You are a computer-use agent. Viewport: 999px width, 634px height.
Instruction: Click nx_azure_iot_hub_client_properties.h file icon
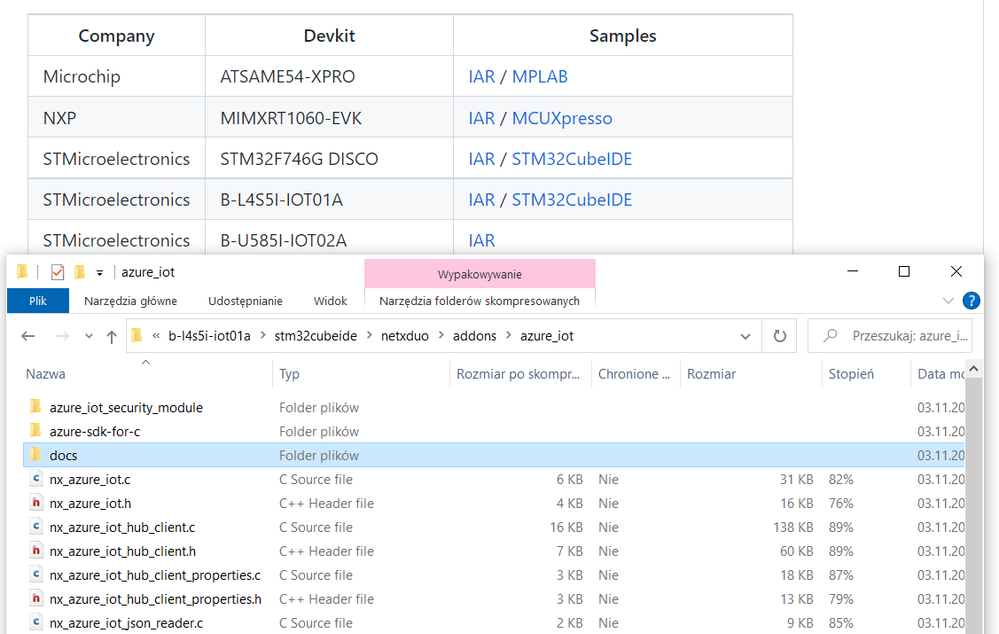point(36,598)
